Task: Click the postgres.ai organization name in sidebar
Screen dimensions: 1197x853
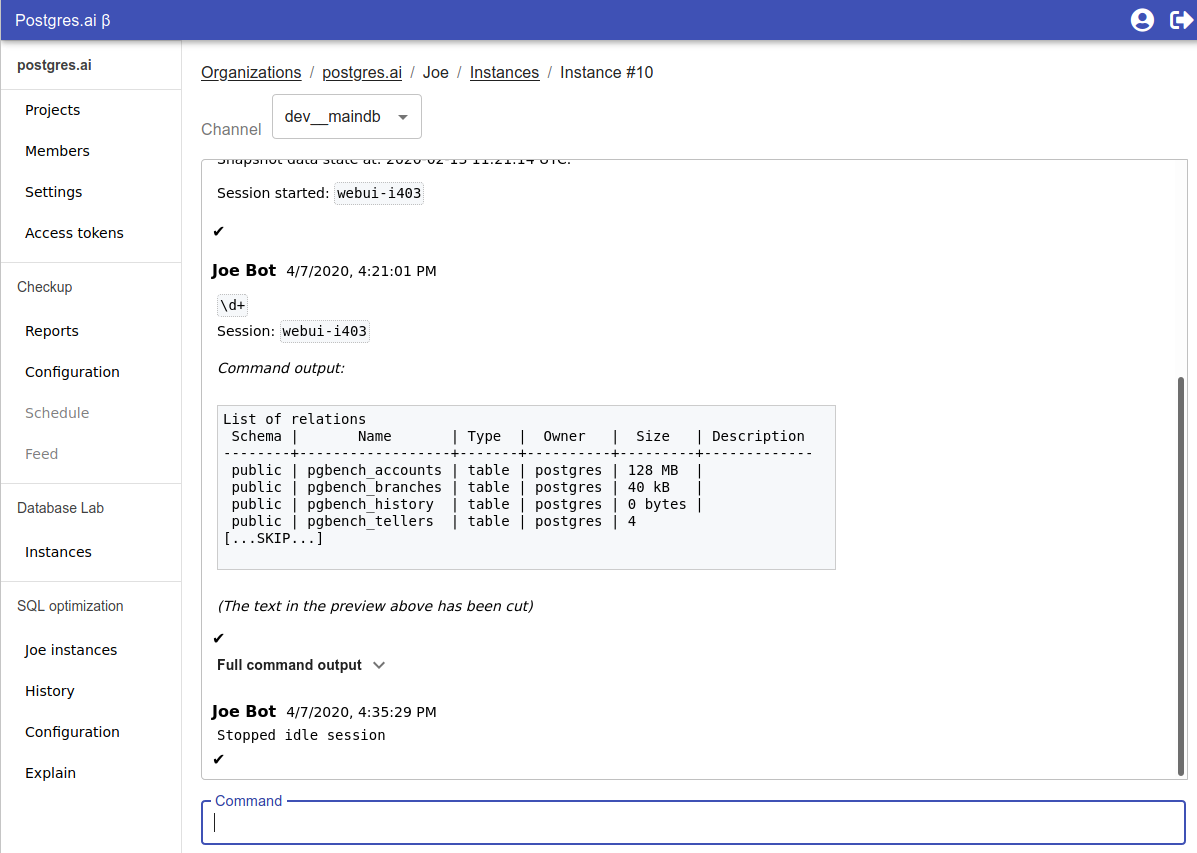Action: [54, 66]
